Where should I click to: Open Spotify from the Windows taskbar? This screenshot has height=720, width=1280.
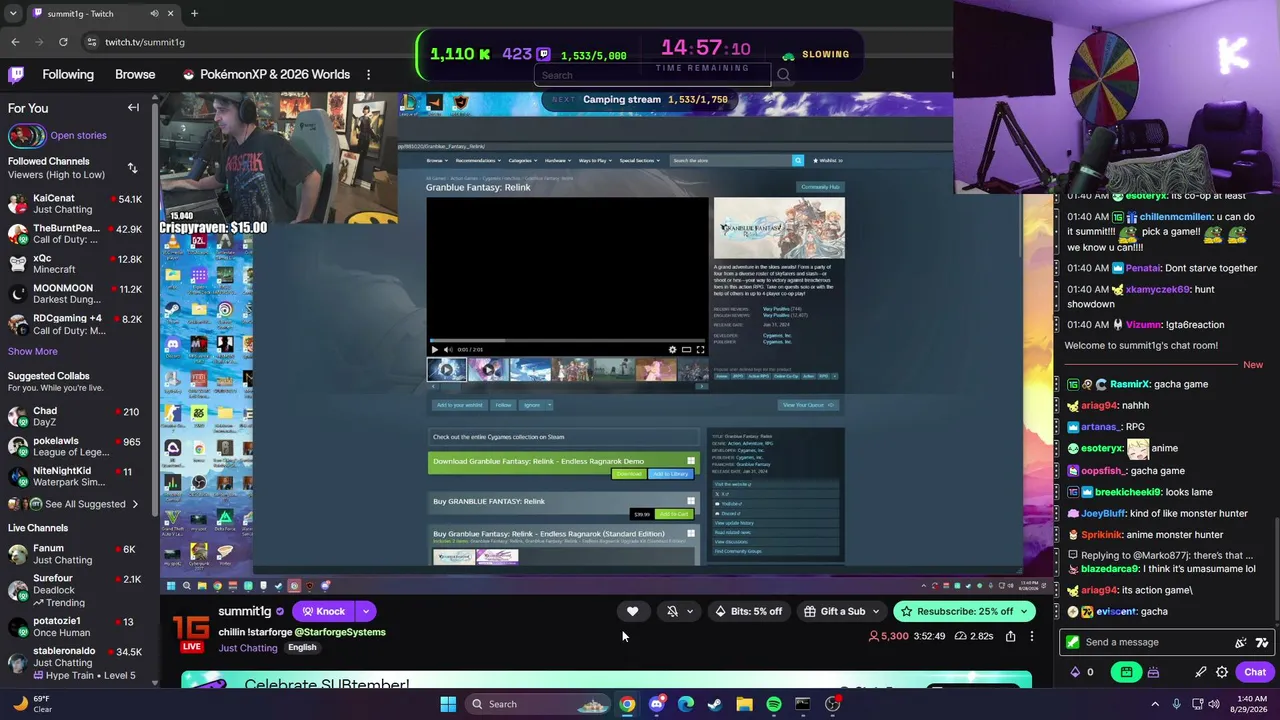click(x=774, y=704)
